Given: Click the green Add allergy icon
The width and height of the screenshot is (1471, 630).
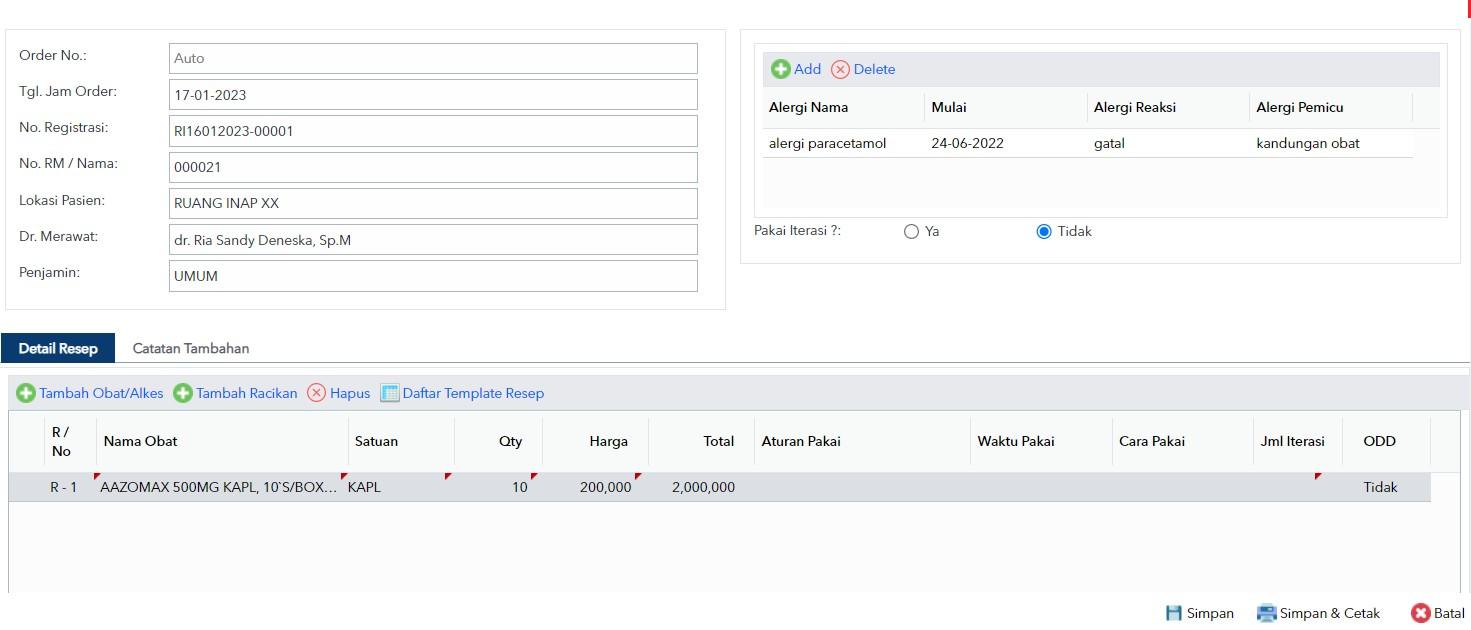Looking at the screenshot, I should tap(780, 69).
